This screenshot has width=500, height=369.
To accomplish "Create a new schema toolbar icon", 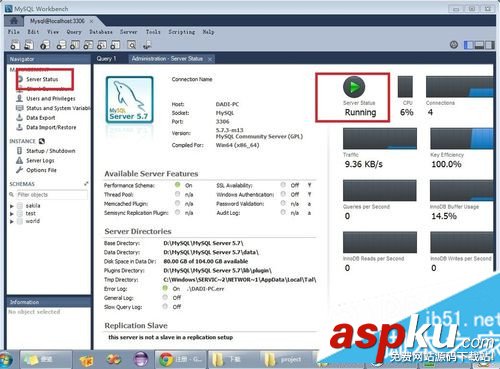I will tap(61, 45).
